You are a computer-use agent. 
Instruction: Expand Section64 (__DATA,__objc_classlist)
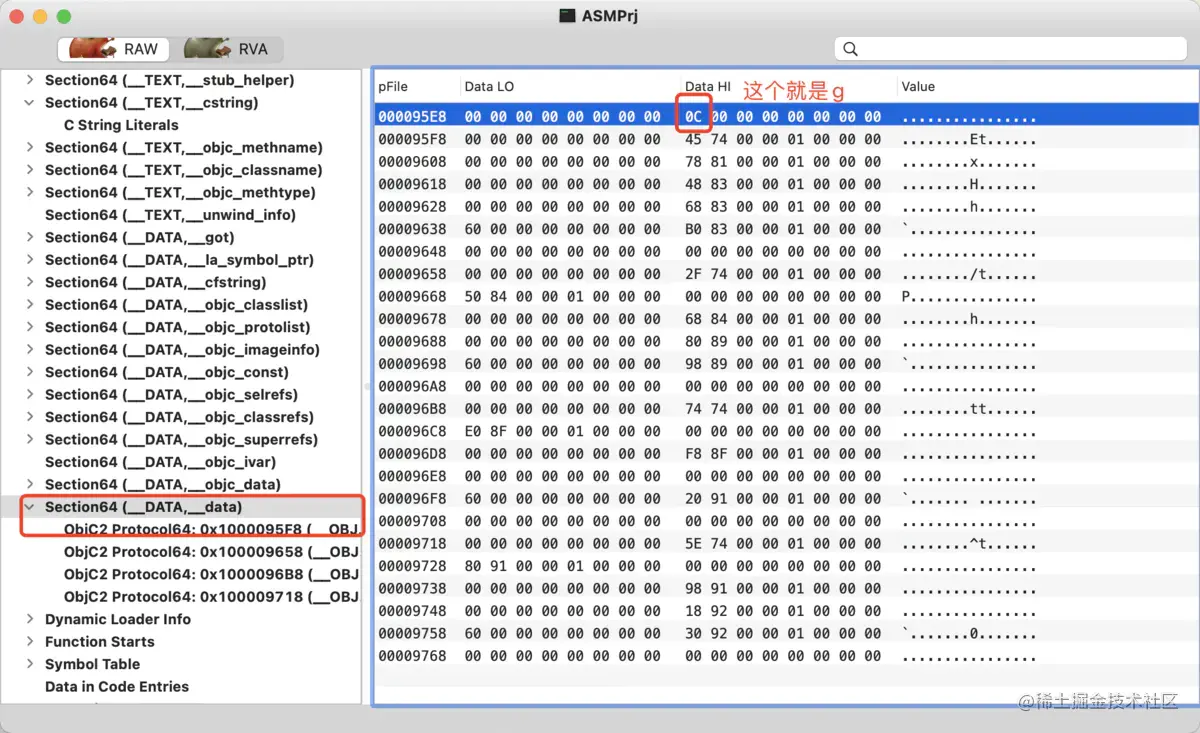click(30, 305)
